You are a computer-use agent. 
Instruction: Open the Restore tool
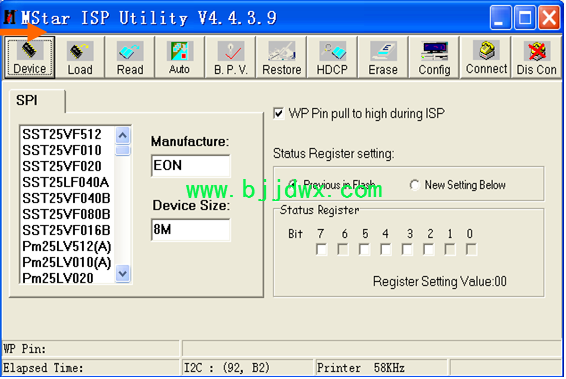[282, 57]
